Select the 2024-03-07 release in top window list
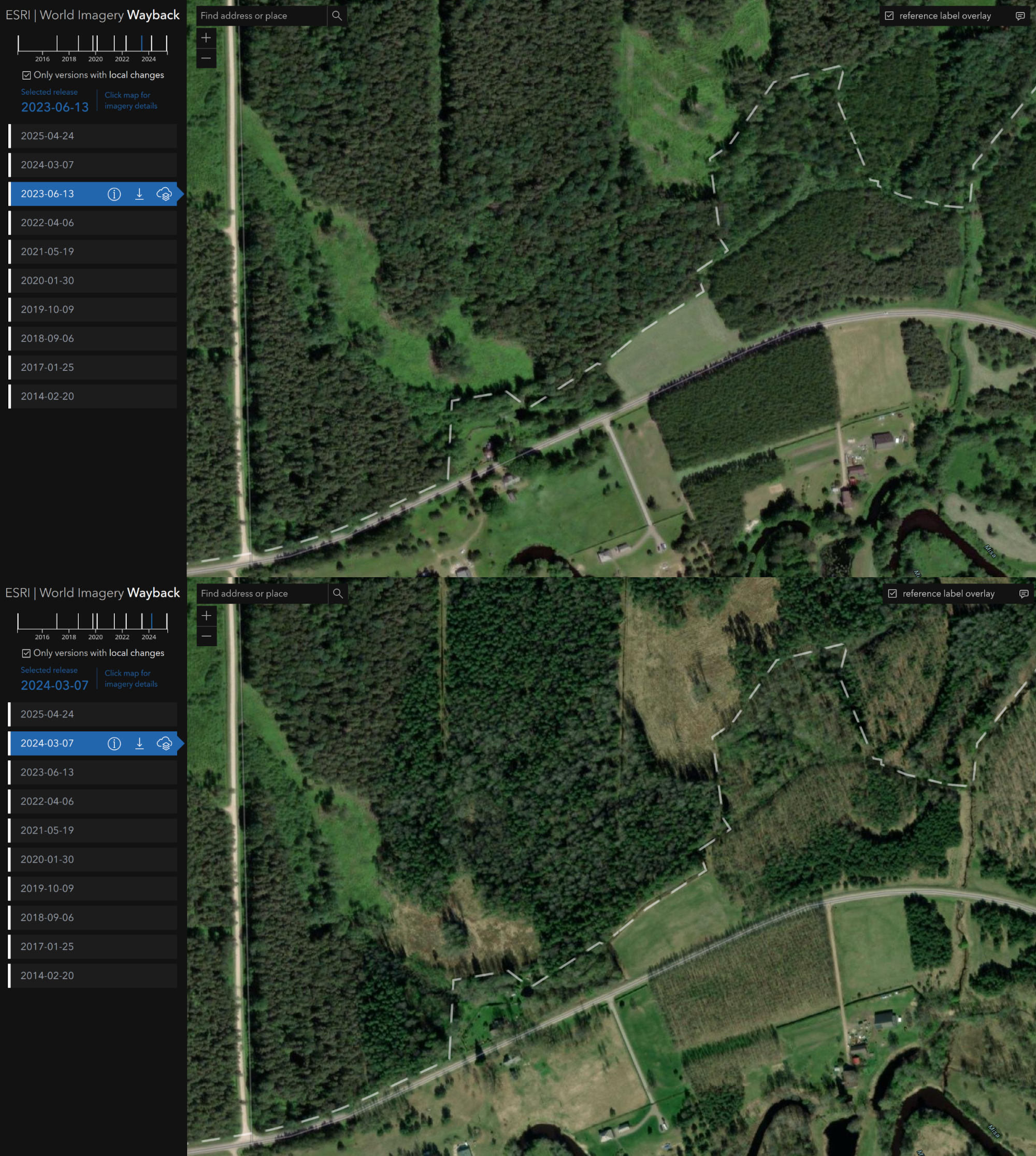Image resolution: width=1036 pixels, height=1156 pixels. tap(93, 165)
